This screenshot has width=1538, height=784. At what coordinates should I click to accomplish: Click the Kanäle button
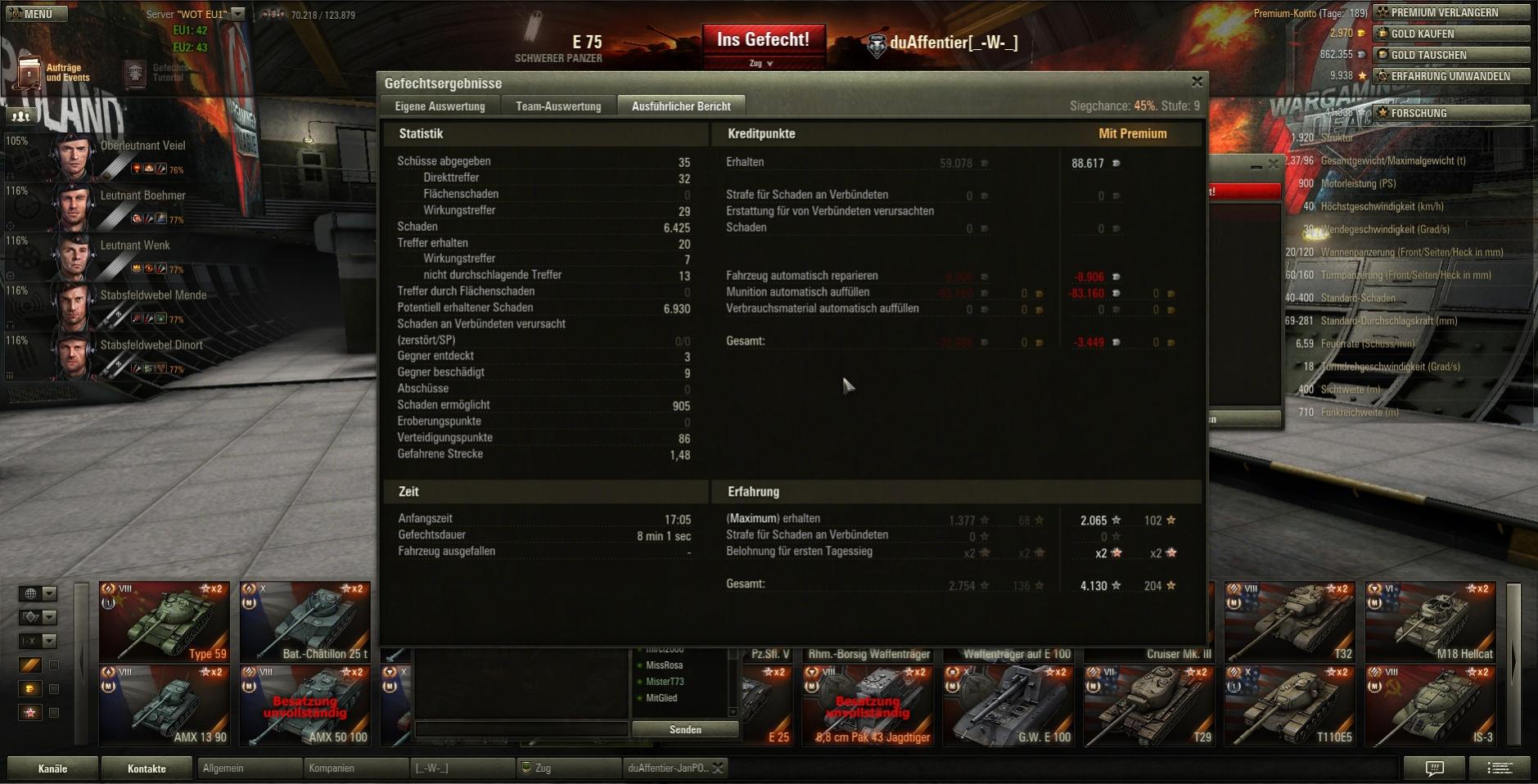click(x=52, y=768)
